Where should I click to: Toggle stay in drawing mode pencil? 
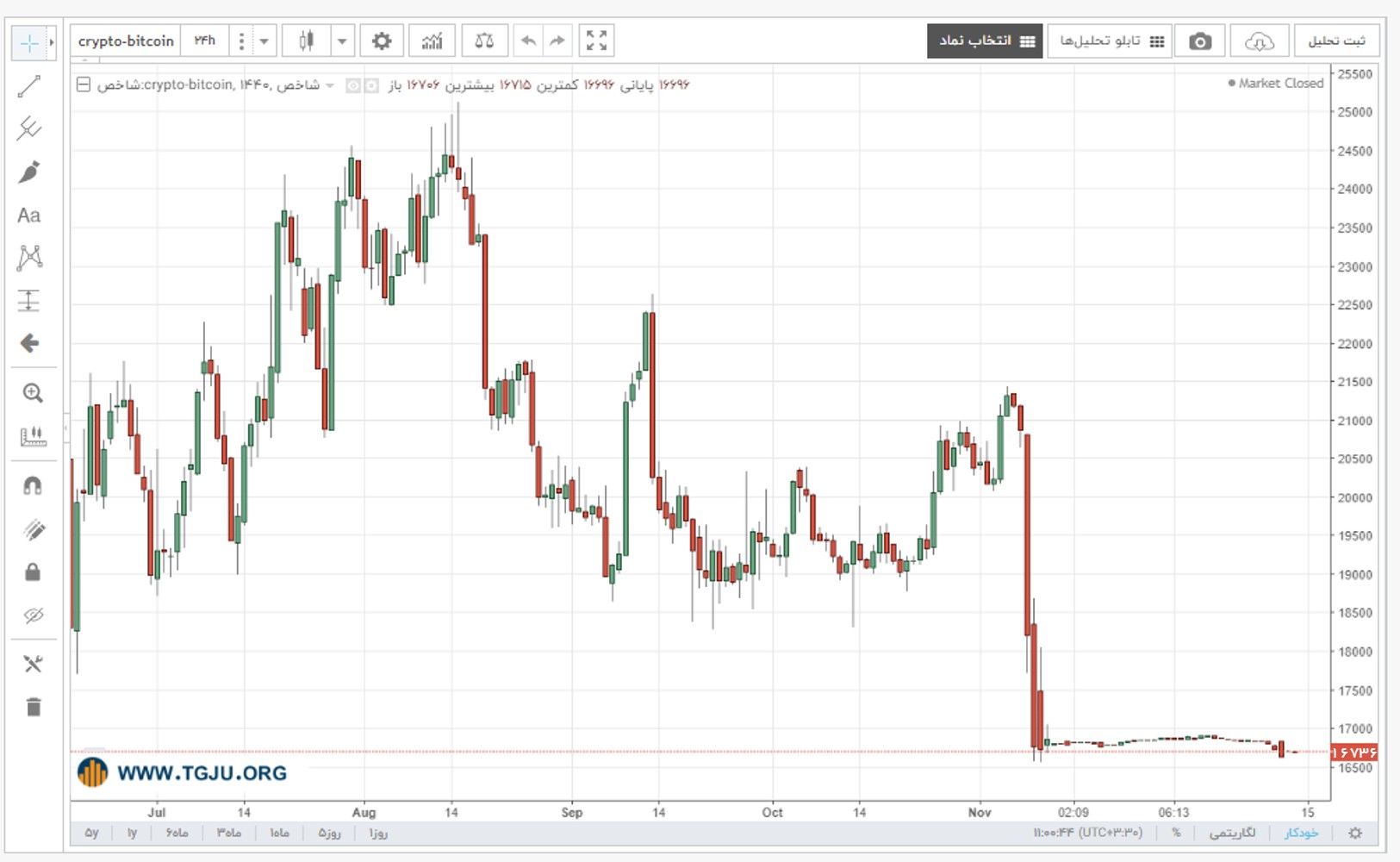(x=33, y=529)
